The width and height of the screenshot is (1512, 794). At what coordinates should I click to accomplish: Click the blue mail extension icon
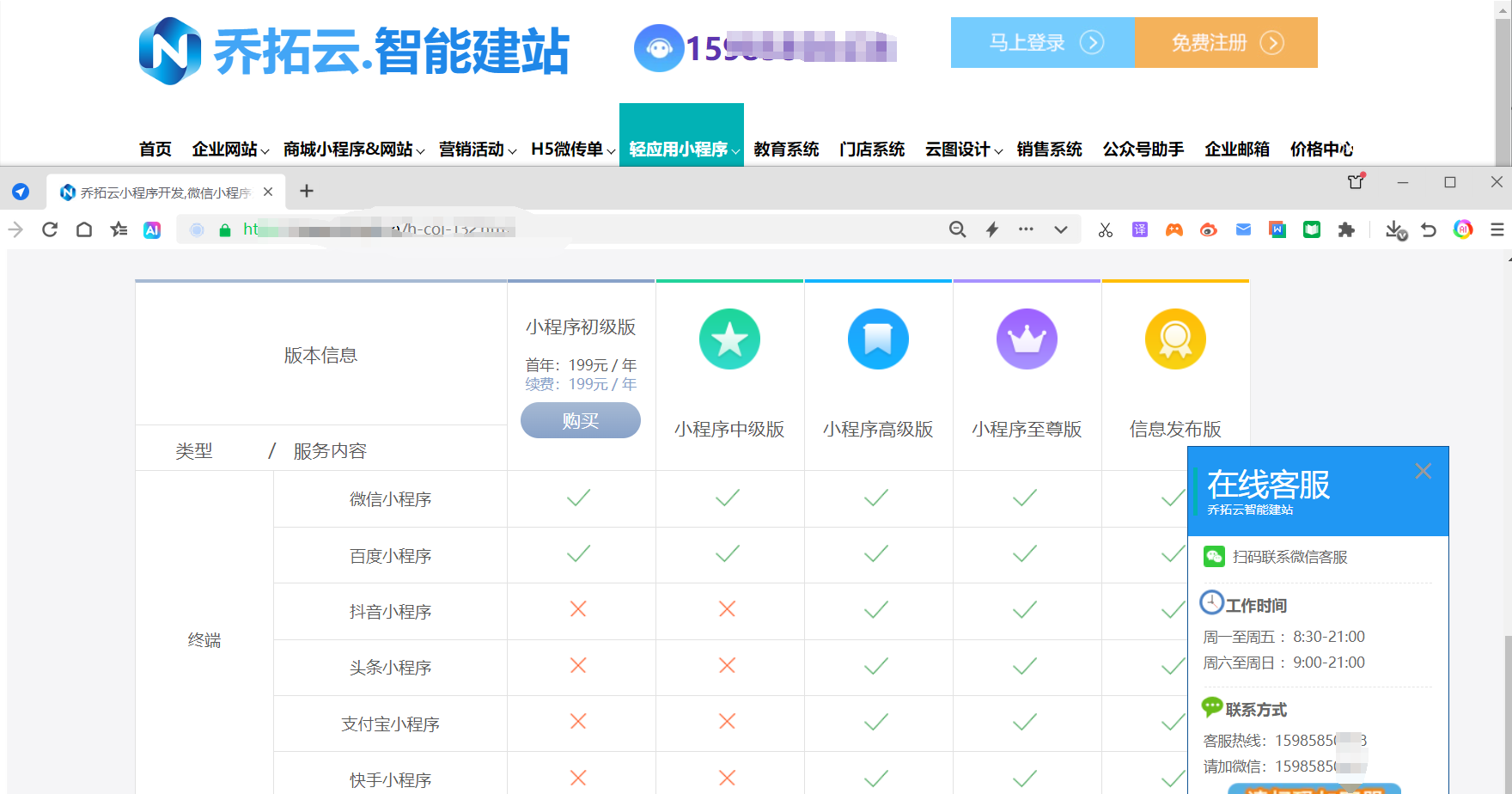[1243, 229]
